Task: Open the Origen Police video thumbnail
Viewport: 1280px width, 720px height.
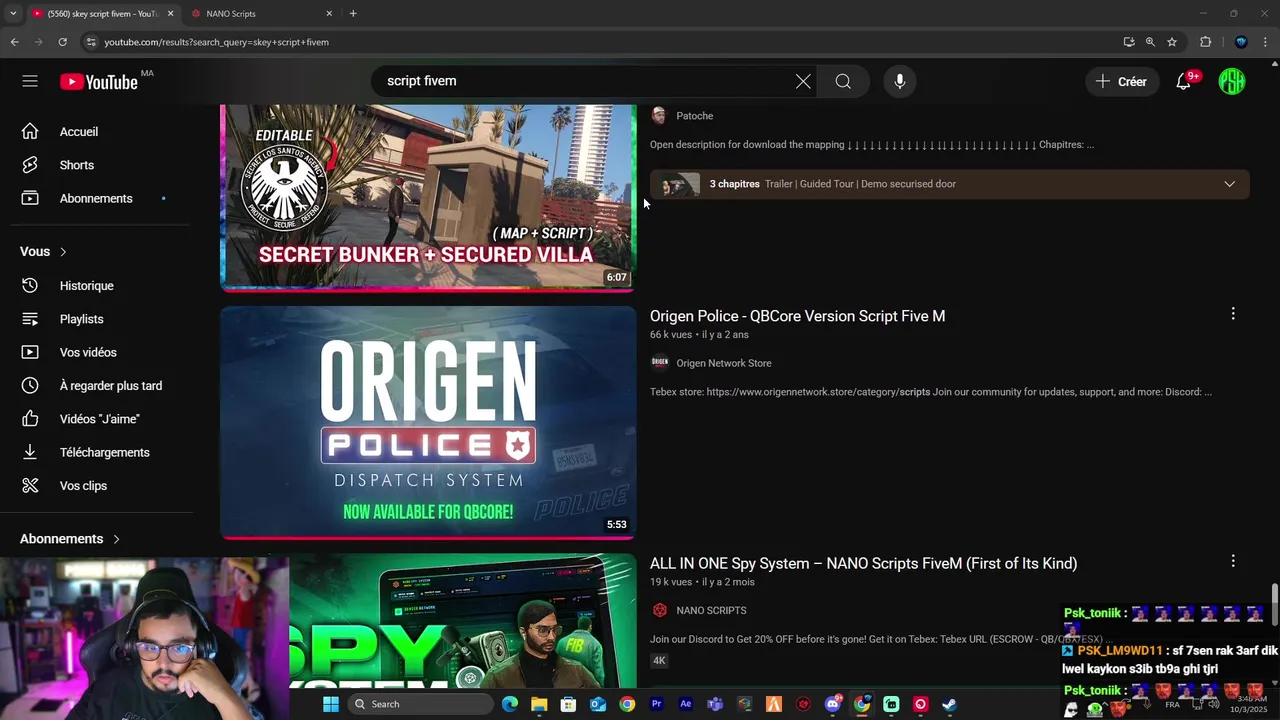Action: click(x=428, y=422)
